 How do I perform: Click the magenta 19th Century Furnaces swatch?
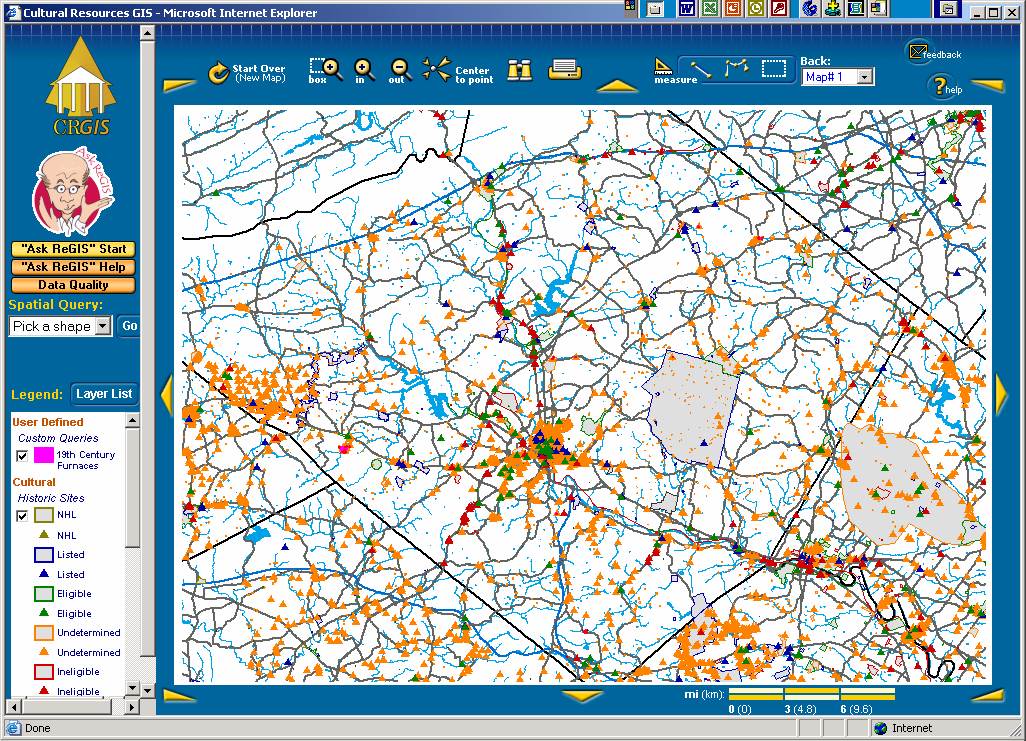point(43,456)
